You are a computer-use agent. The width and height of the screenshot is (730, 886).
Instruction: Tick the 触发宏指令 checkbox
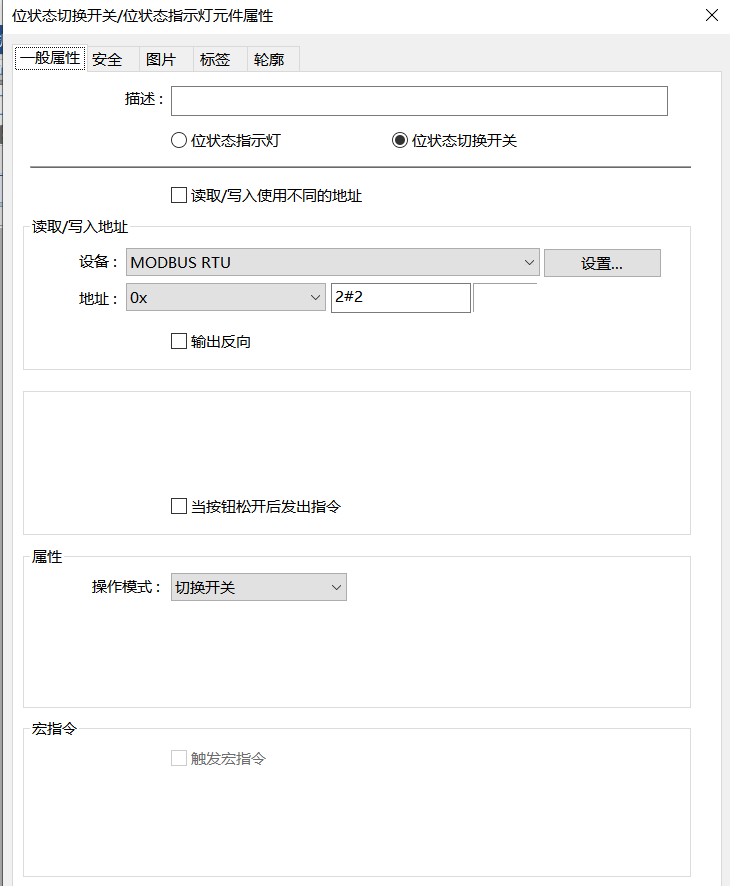tap(180, 759)
